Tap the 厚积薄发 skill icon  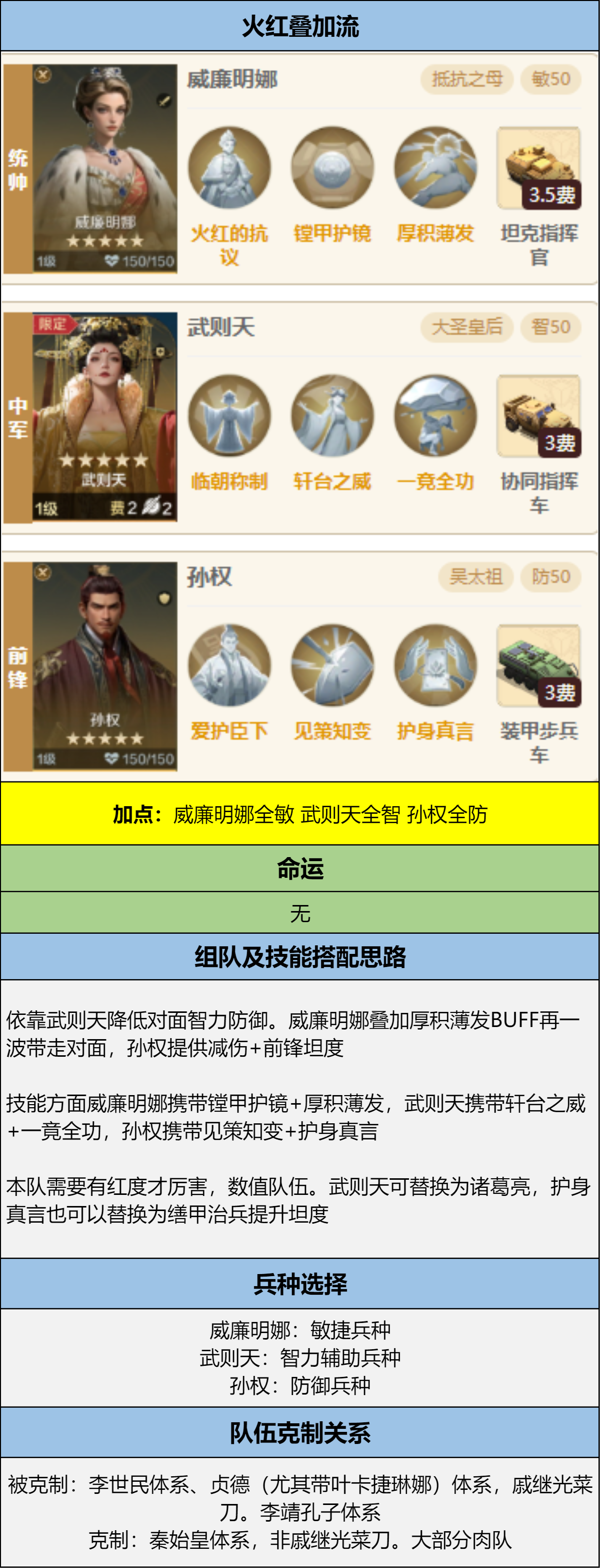(x=436, y=167)
